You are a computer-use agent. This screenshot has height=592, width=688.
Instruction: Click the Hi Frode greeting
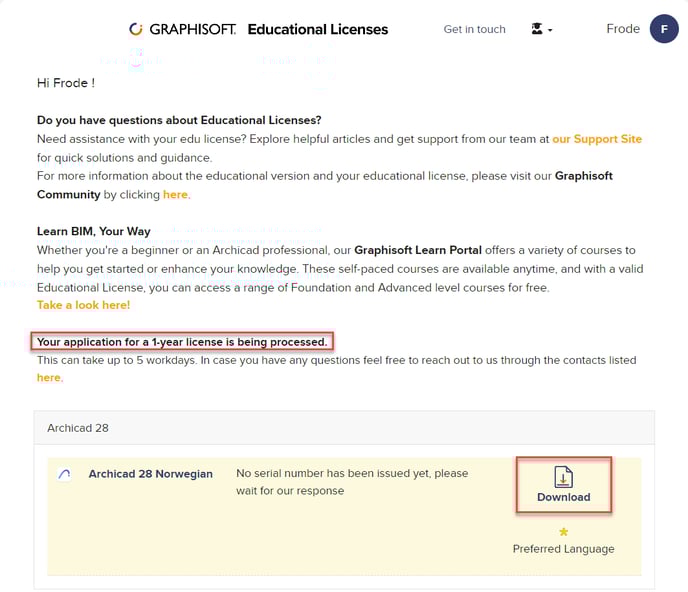click(x=66, y=83)
